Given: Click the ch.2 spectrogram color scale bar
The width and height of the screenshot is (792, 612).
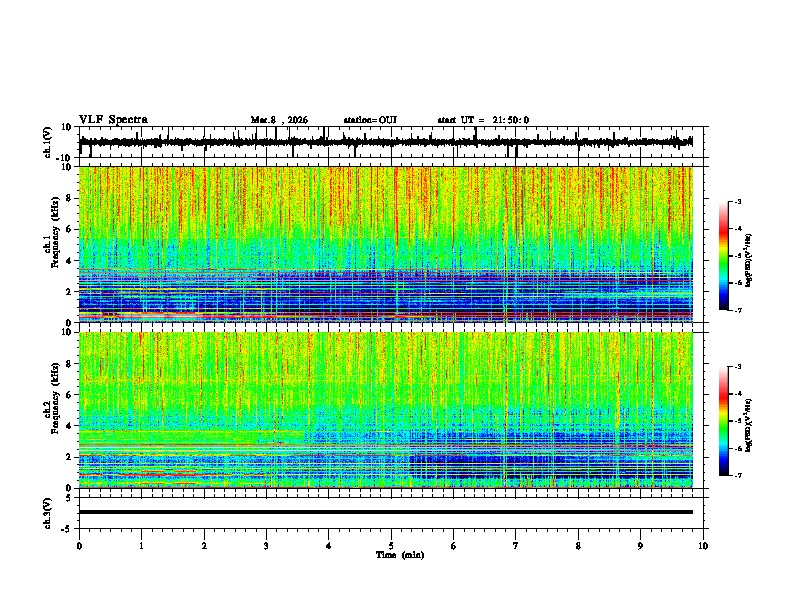Looking at the screenshot, I should click(724, 421).
